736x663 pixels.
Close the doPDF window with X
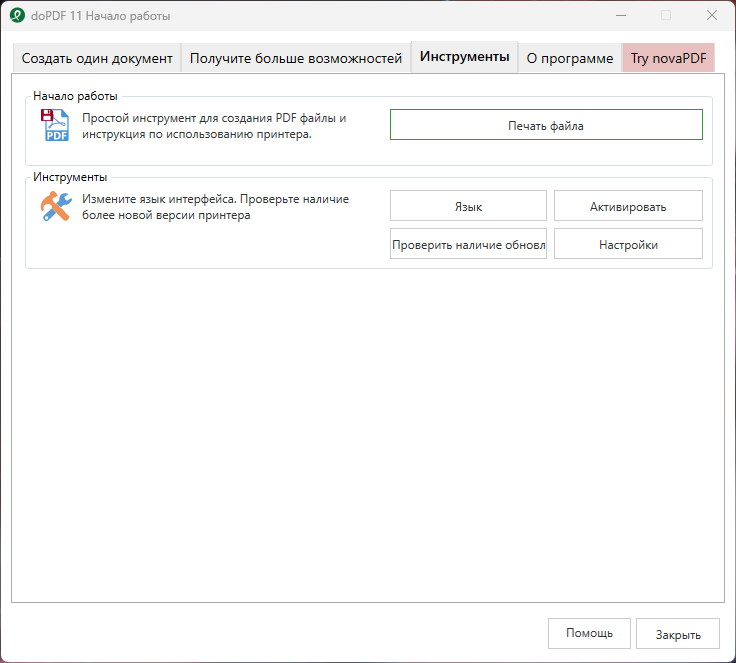click(712, 15)
